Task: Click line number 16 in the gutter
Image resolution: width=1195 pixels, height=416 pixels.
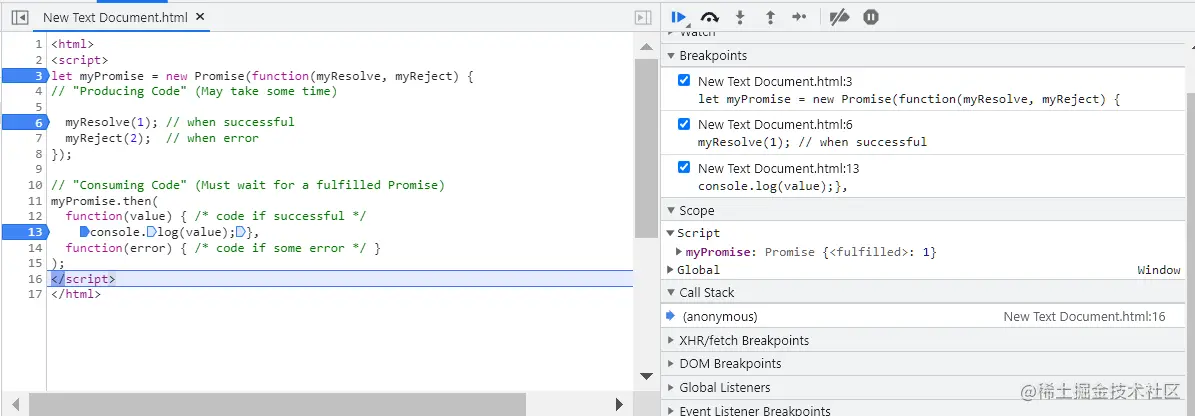Action: (x=35, y=279)
